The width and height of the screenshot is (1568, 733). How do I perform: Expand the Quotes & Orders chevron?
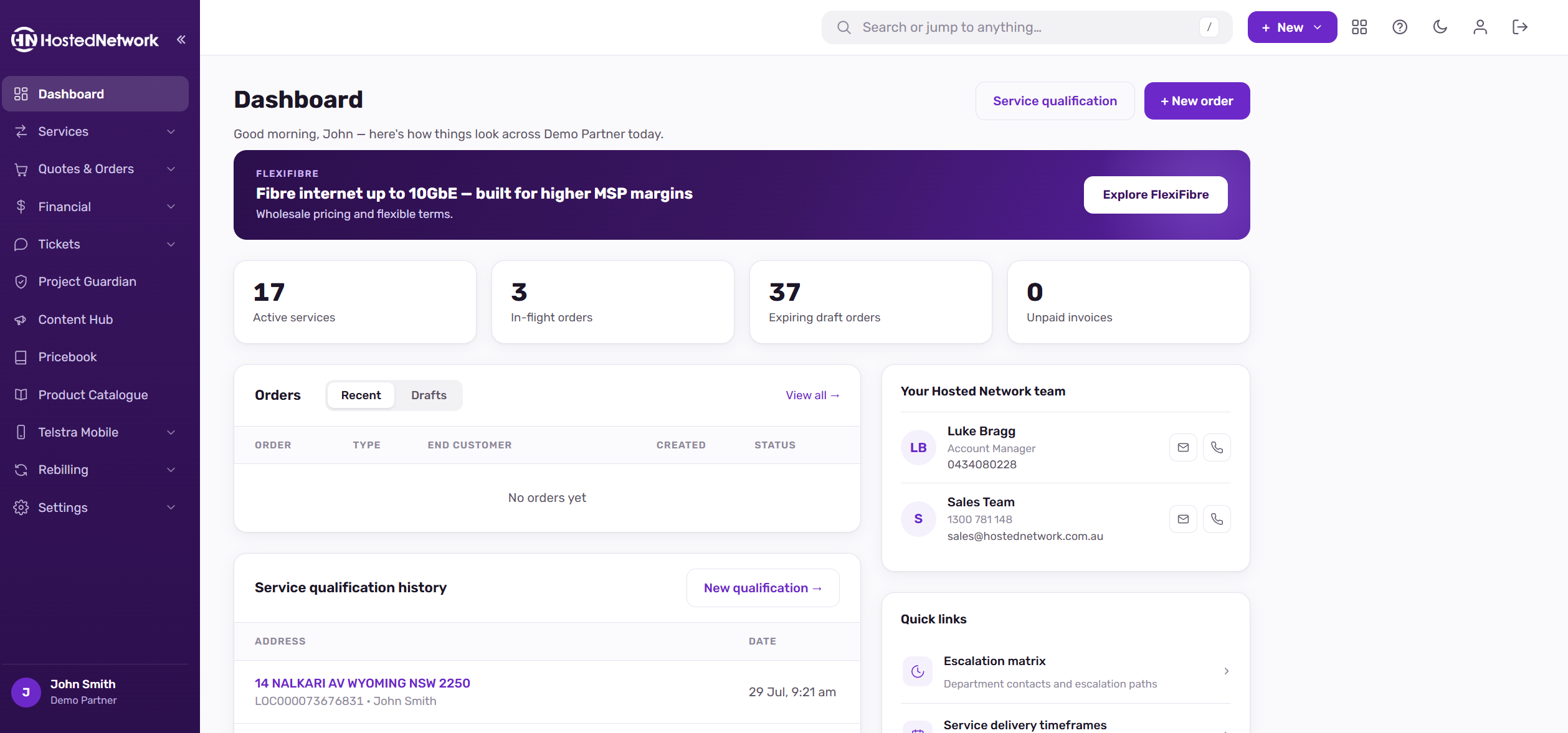pyautogui.click(x=171, y=169)
